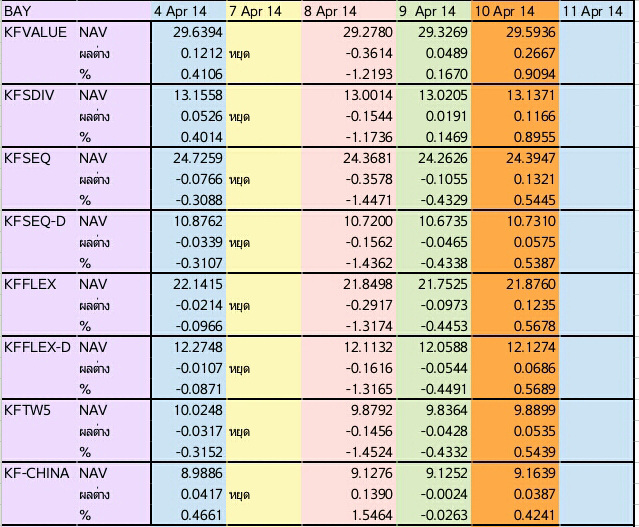Select KFTW5 percent value 0.5439
The width and height of the screenshot is (639, 527).
pyautogui.click(x=534, y=452)
